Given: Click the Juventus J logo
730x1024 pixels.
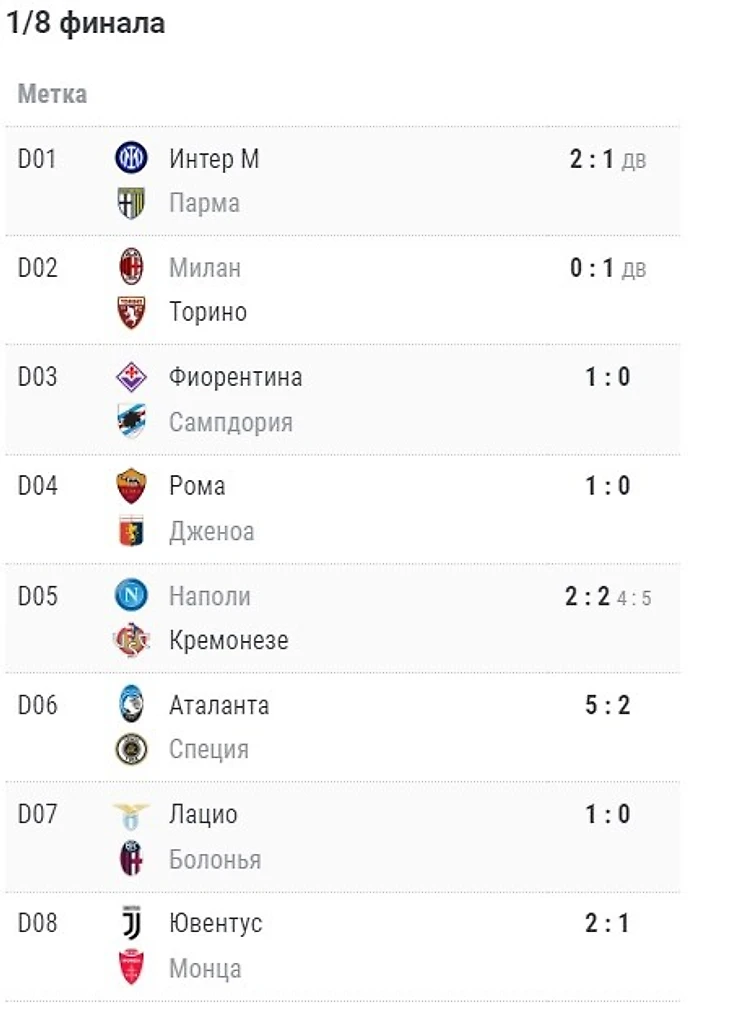Looking at the screenshot, I should coord(131,923).
